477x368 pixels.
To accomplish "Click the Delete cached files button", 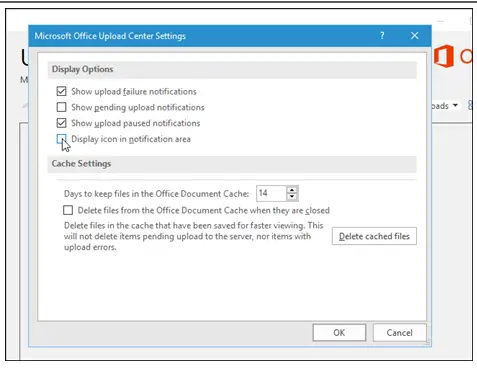I will 374,236.
